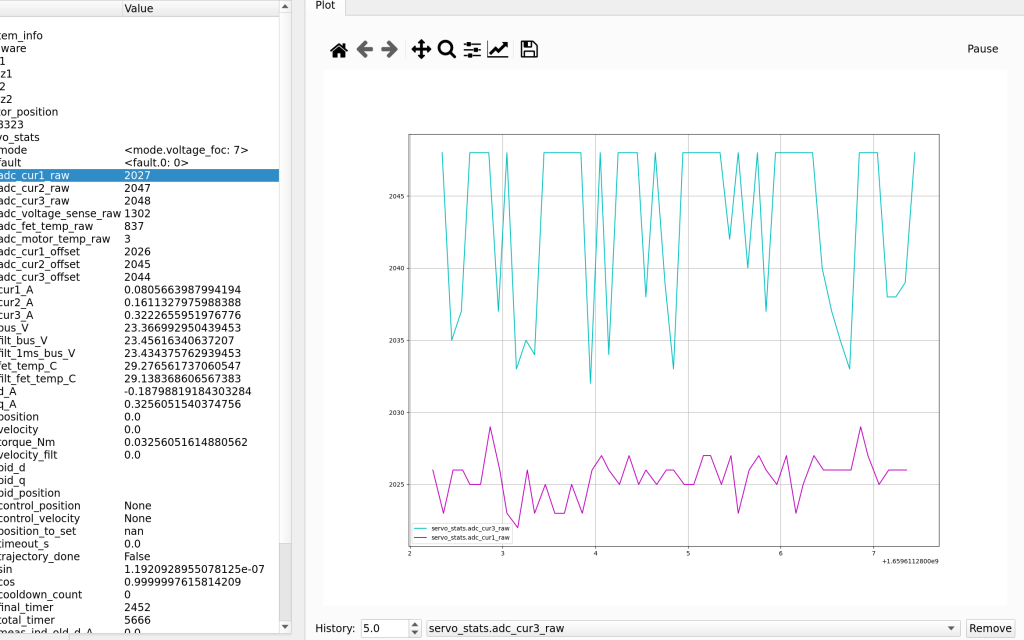Increase History value with up arrow
The image size is (1024, 640).
click(415, 624)
